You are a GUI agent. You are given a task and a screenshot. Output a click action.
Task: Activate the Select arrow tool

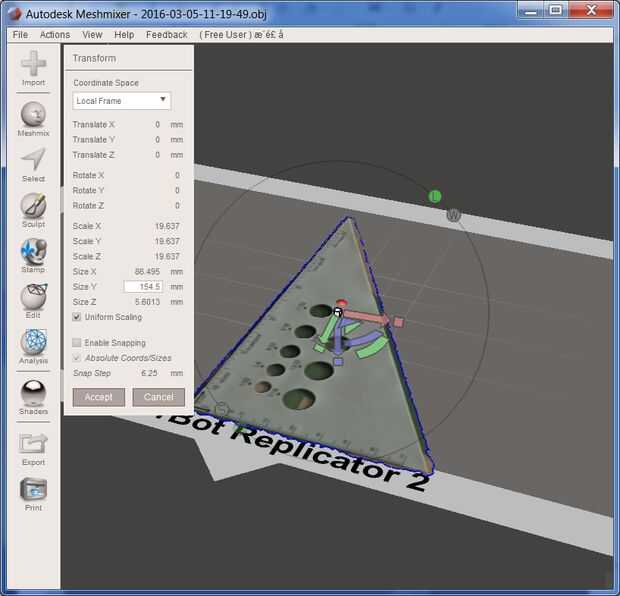click(33, 159)
